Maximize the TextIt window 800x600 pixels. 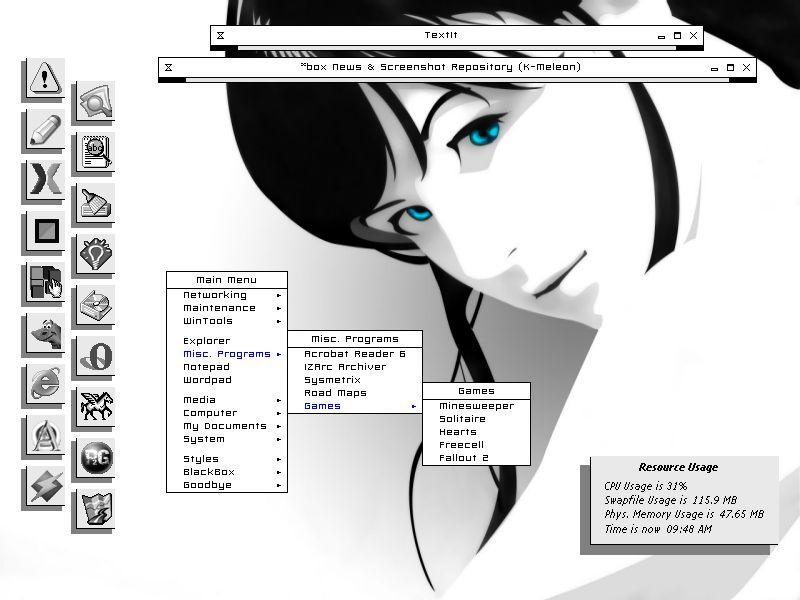678,36
